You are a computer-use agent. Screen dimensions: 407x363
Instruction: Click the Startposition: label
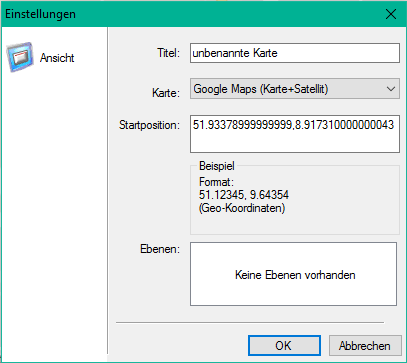[x=149, y=125]
